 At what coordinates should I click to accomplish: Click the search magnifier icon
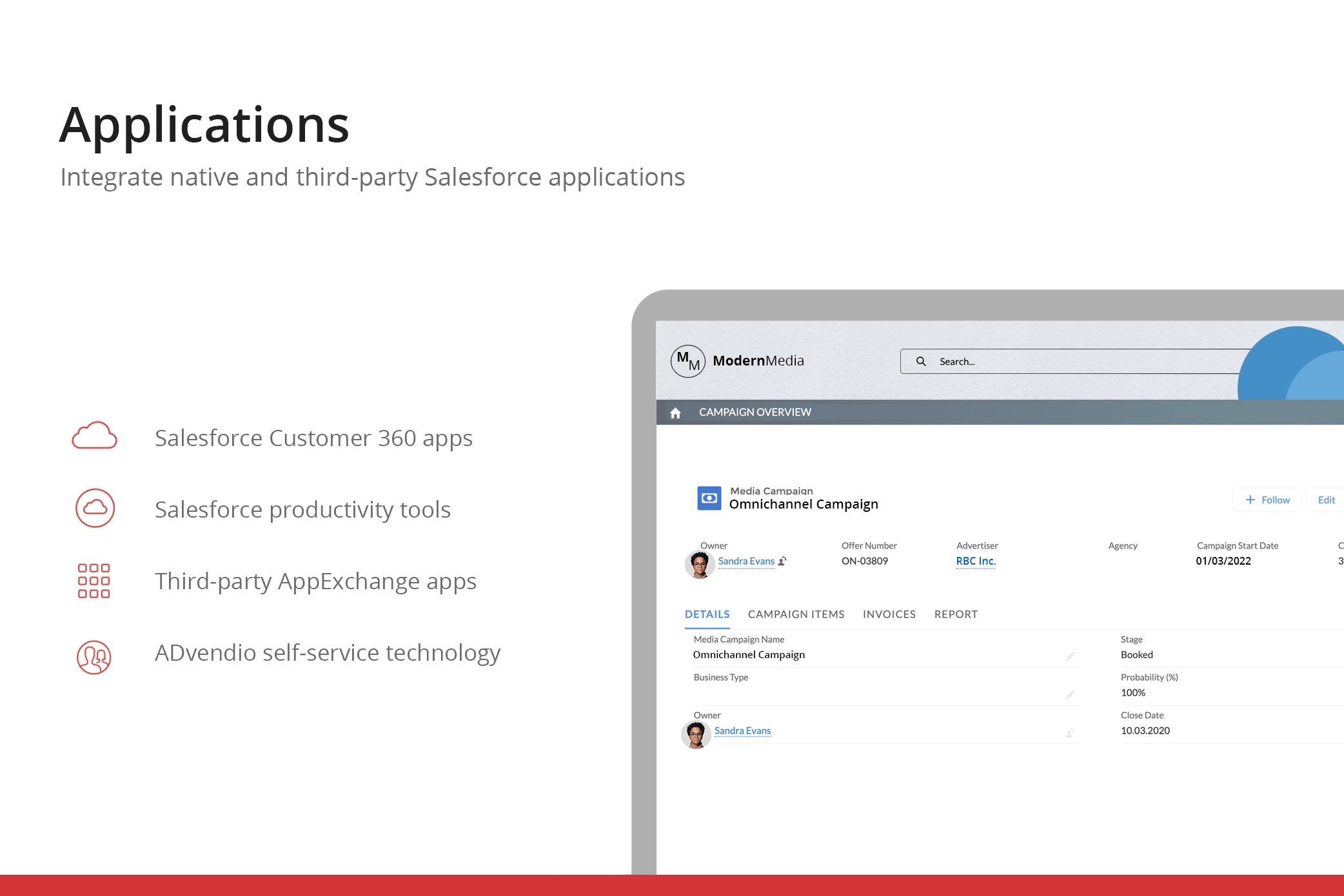click(921, 362)
